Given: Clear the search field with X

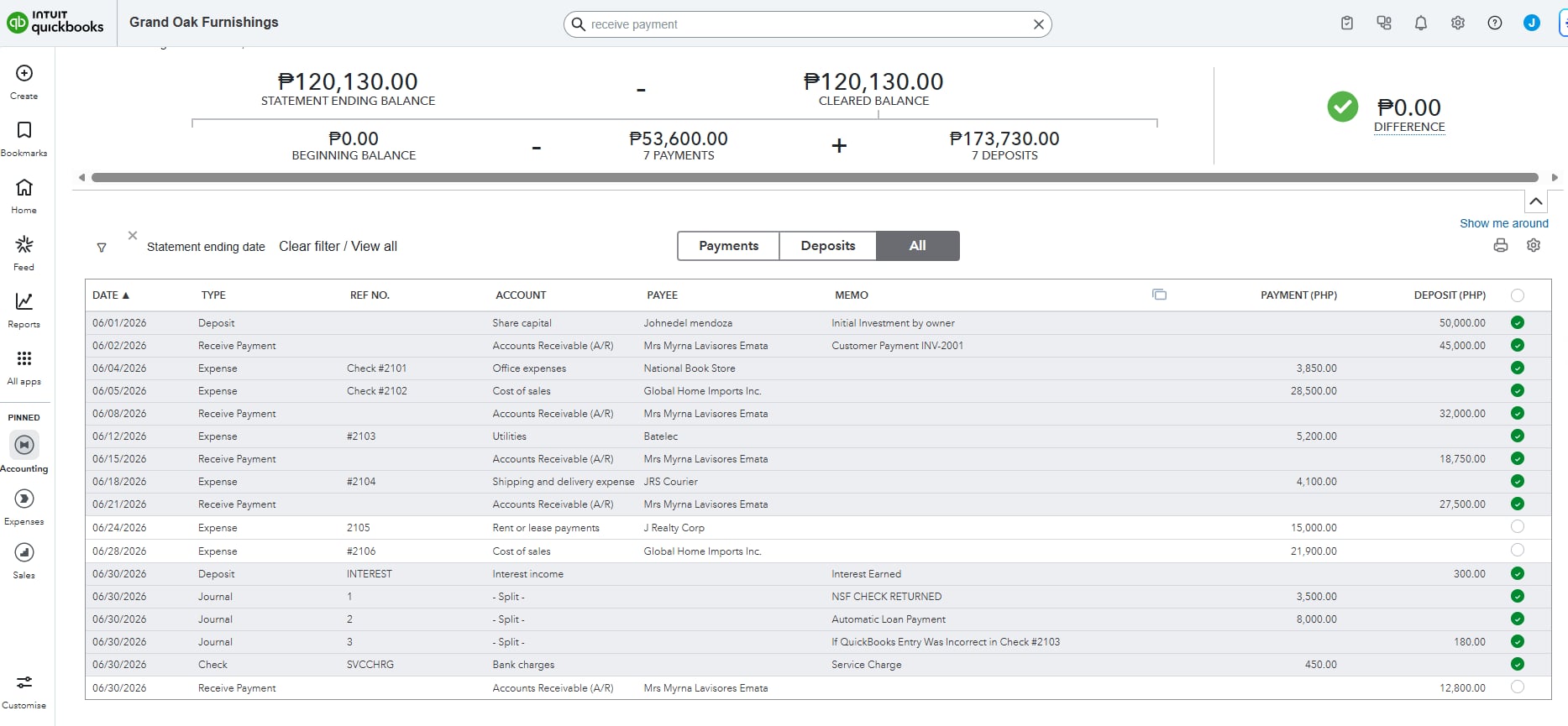Looking at the screenshot, I should 1039,24.
